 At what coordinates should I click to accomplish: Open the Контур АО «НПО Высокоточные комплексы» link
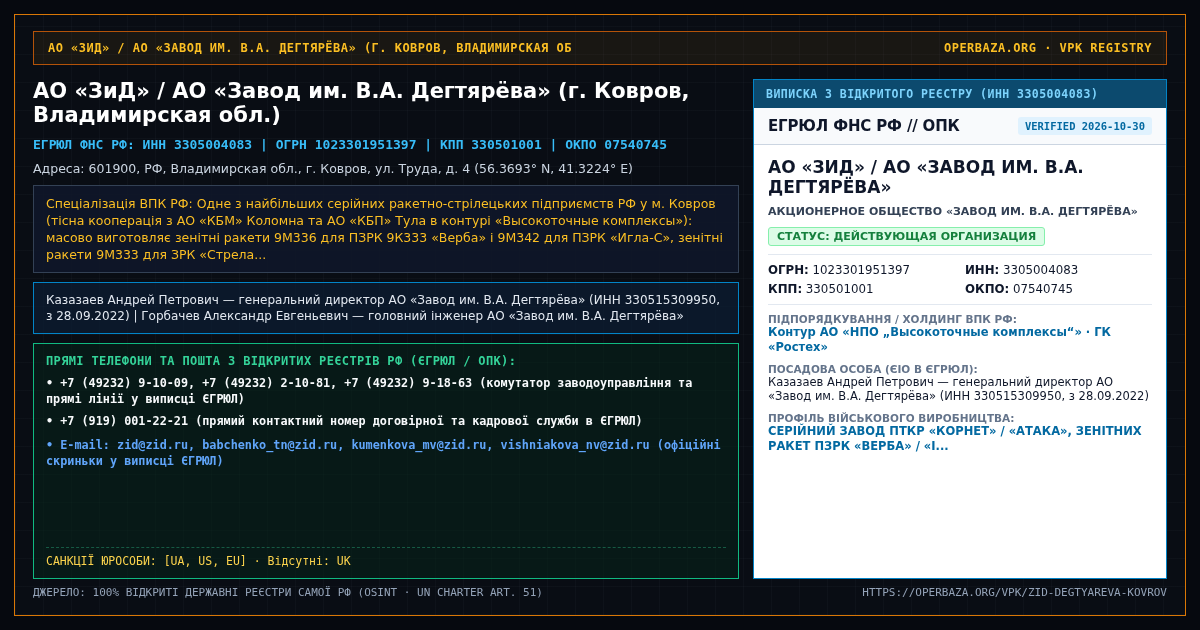(939, 339)
